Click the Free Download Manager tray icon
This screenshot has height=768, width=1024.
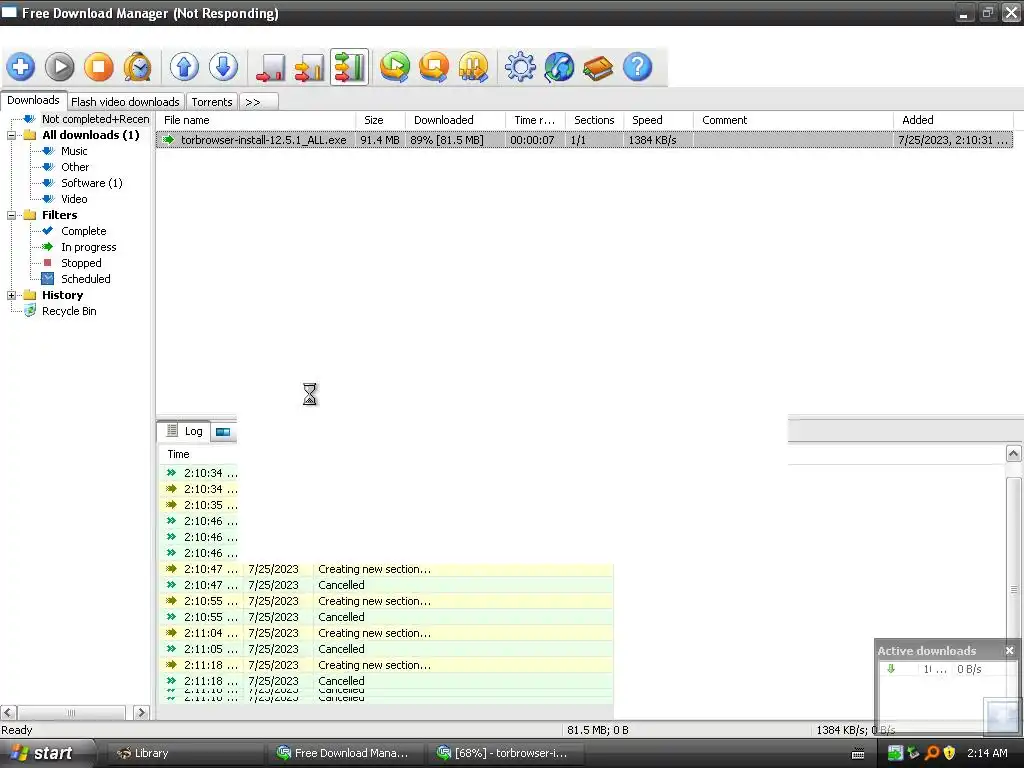click(895, 753)
